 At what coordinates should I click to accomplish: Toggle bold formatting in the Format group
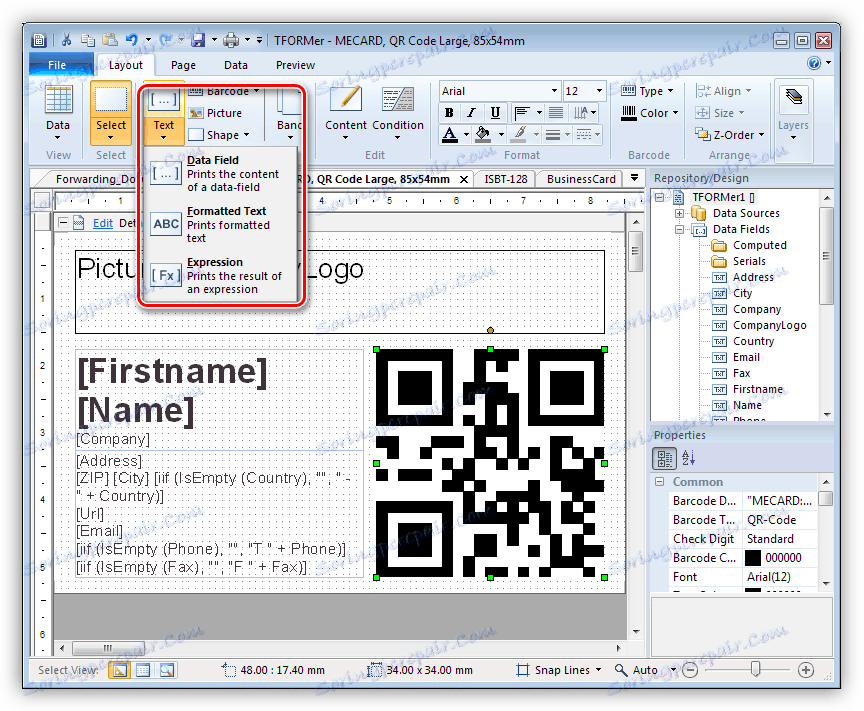click(x=449, y=113)
